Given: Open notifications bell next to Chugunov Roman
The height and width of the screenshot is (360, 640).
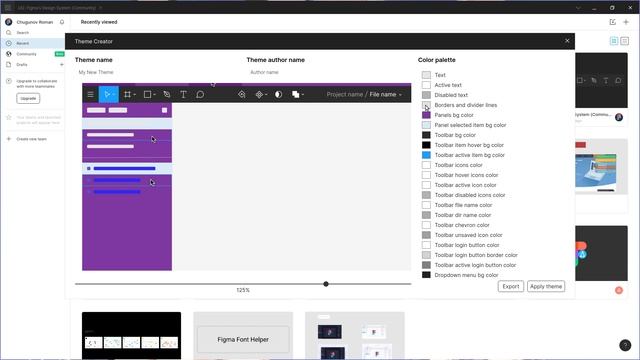Looking at the screenshot, I should pyautogui.click(x=62, y=22).
